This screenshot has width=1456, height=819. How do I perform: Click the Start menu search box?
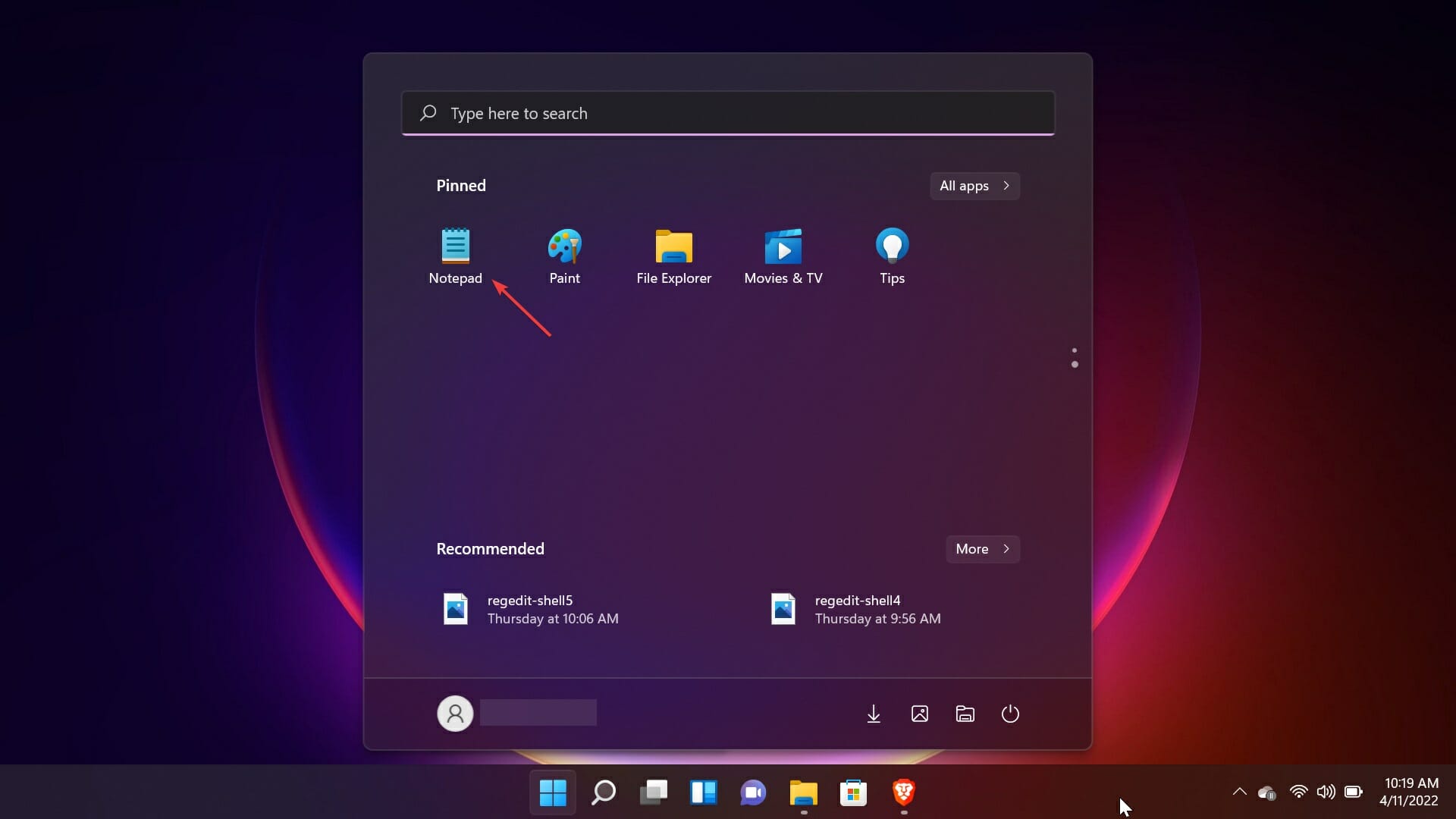click(728, 113)
